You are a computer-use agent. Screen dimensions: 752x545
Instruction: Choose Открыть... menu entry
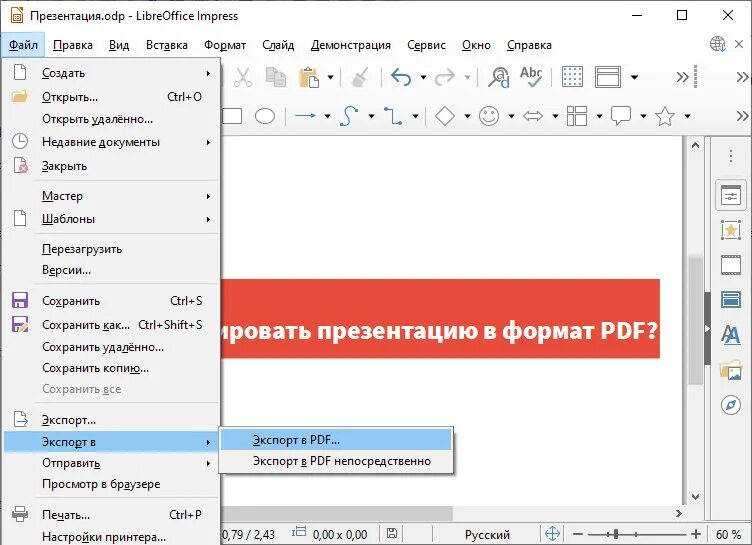pos(111,97)
